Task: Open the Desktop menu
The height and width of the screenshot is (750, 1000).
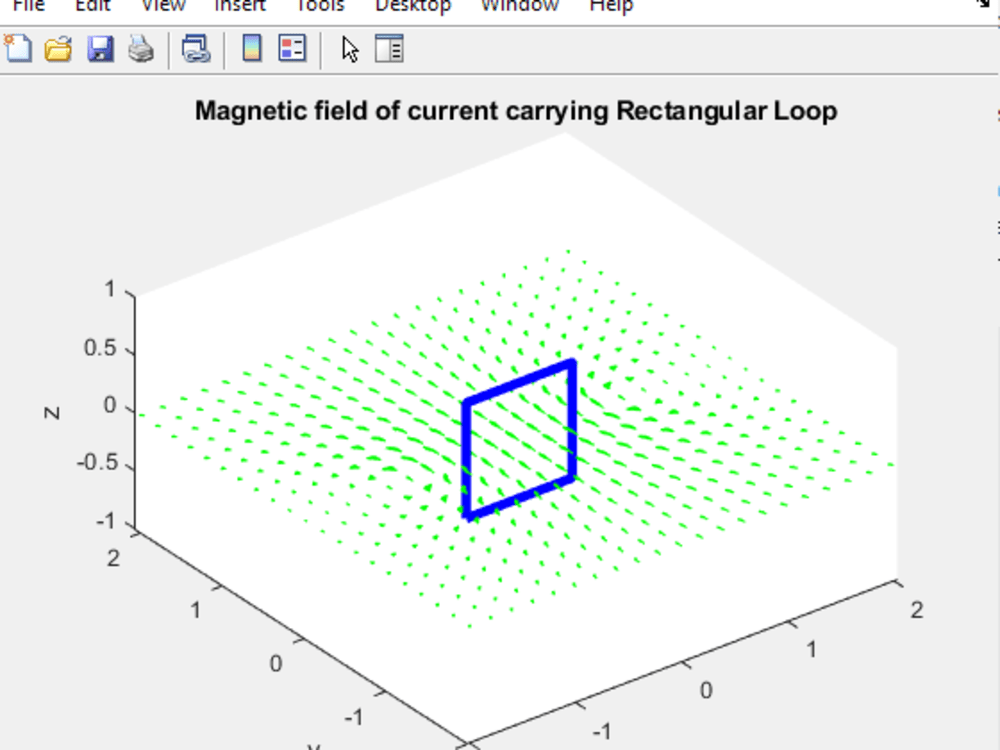Action: click(x=413, y=6)
